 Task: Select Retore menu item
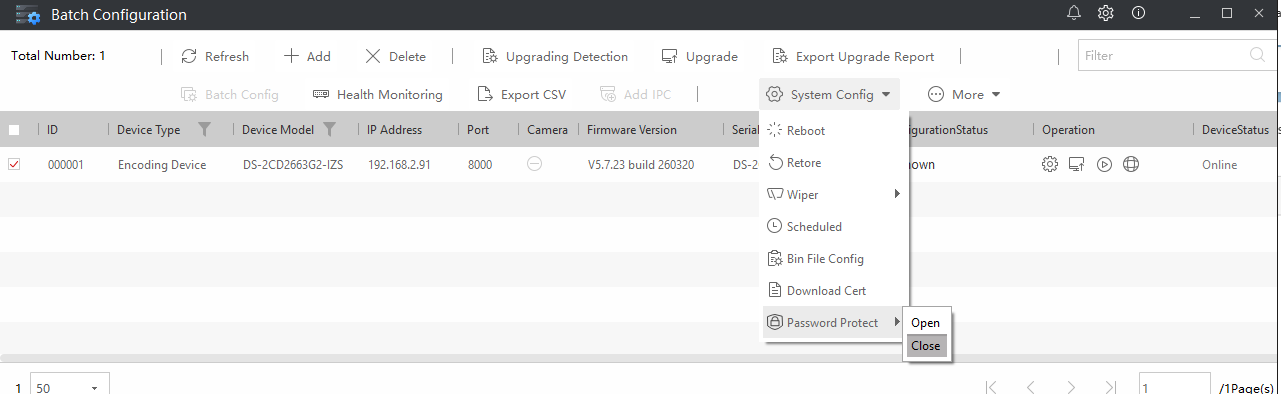click(834, 162)
